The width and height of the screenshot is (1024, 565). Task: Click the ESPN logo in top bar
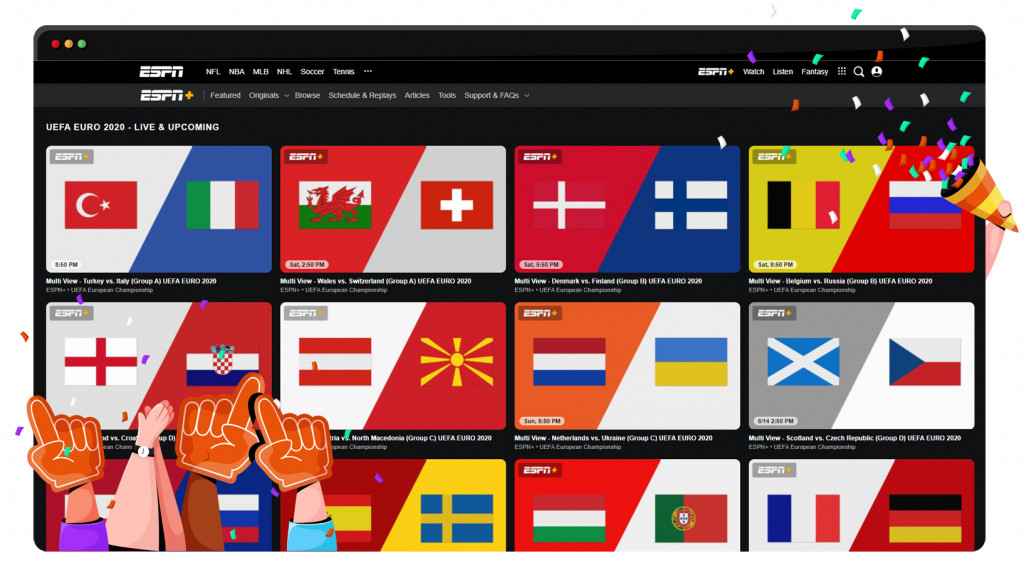[161, 72]
